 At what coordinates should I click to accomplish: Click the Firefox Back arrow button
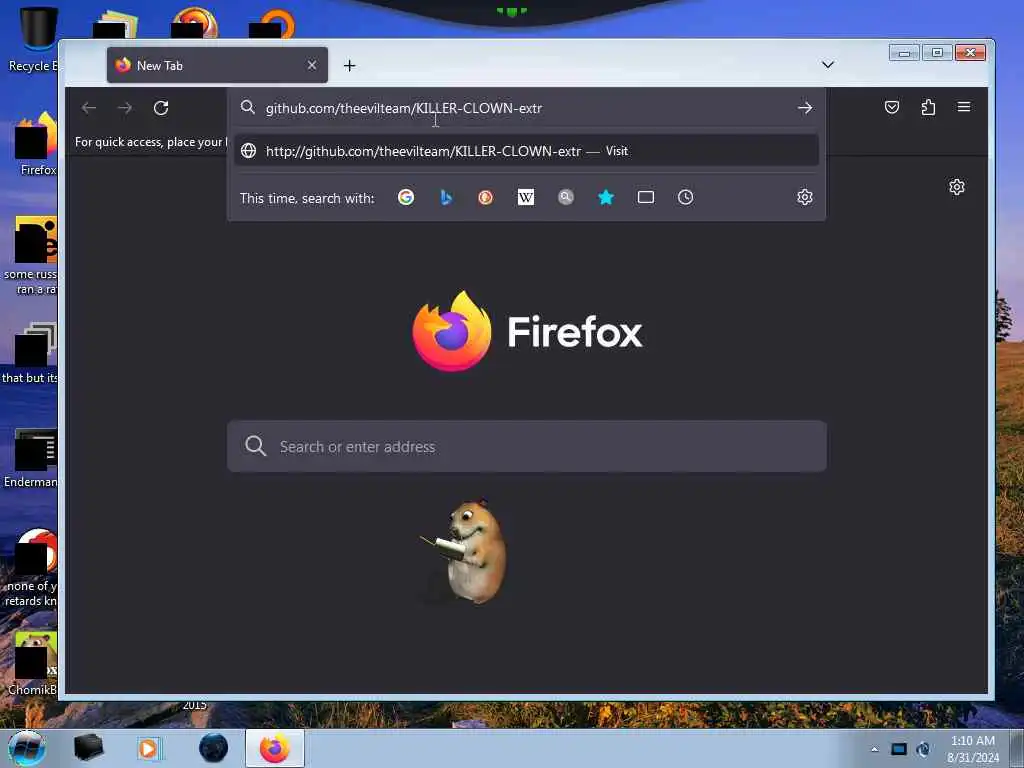click(89, 108)
